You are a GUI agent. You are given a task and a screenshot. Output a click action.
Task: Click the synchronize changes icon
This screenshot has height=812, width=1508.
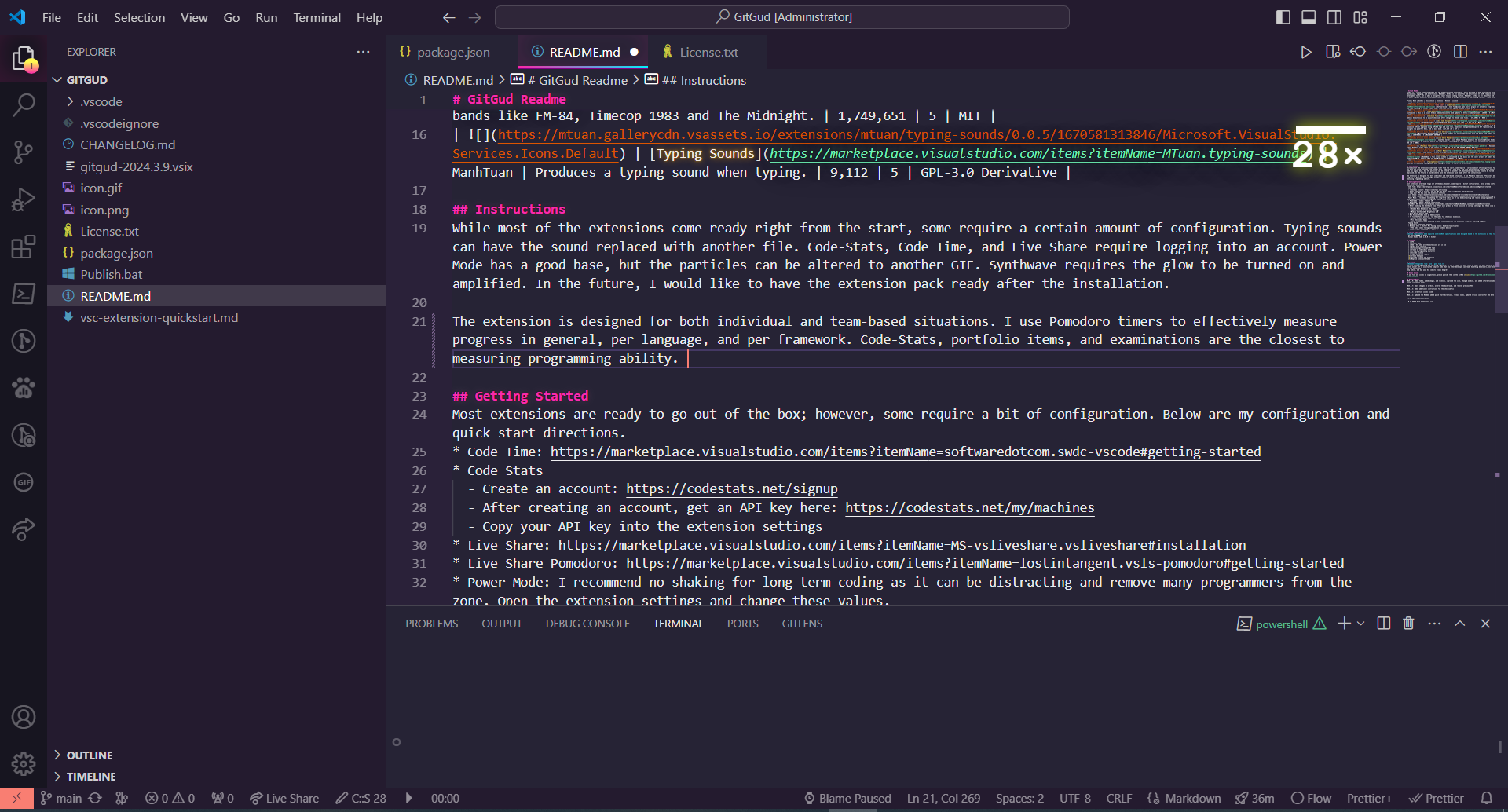(95, 798)
